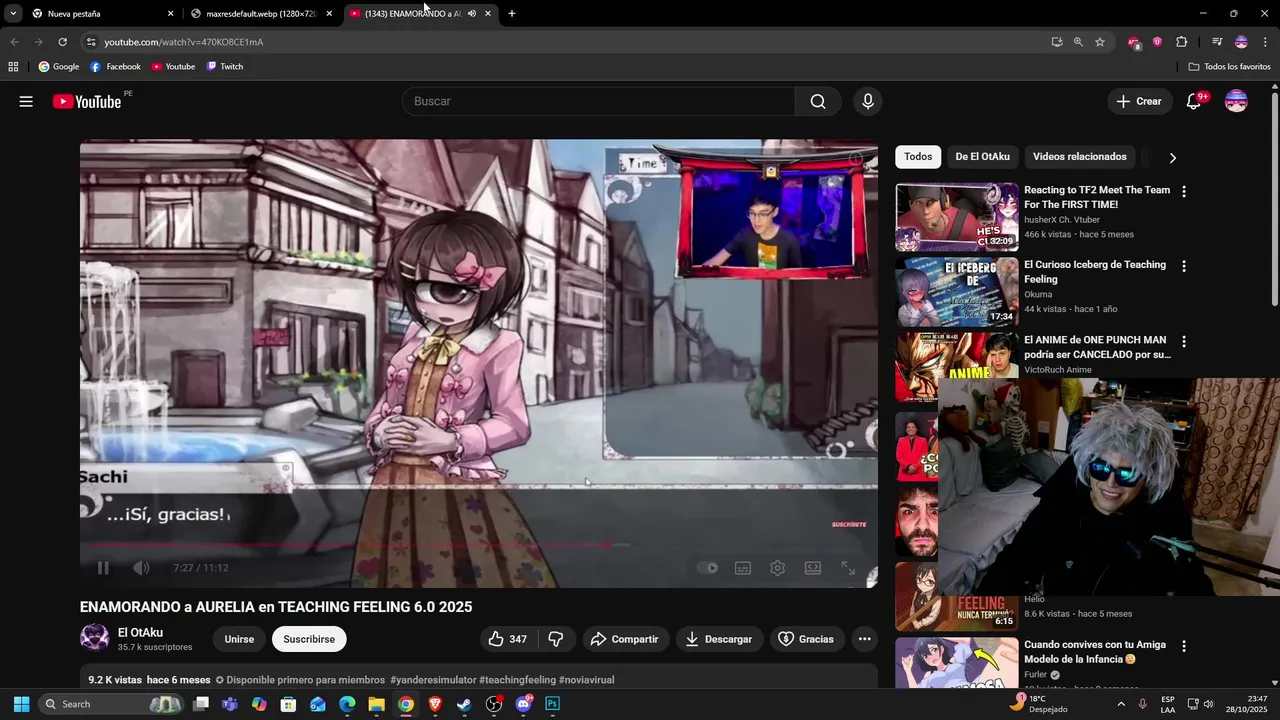Open El Curioso Iceberg thumbnail

(957, 292)
